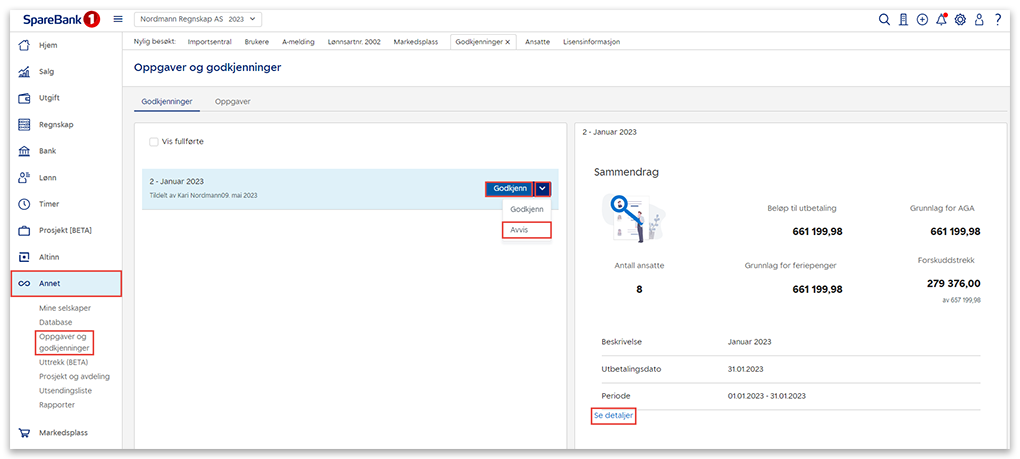The width and height of the screenshot is (1020, 459).
Task: Toggle the hamburger menu icon
Action: click(x=118, y=19)
